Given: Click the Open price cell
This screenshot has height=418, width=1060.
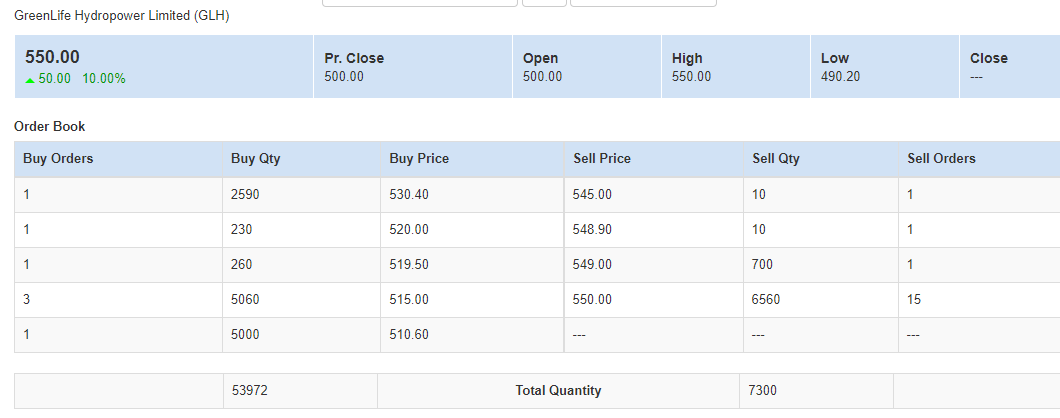Looking at the screenshot, I should pos(587,67).
